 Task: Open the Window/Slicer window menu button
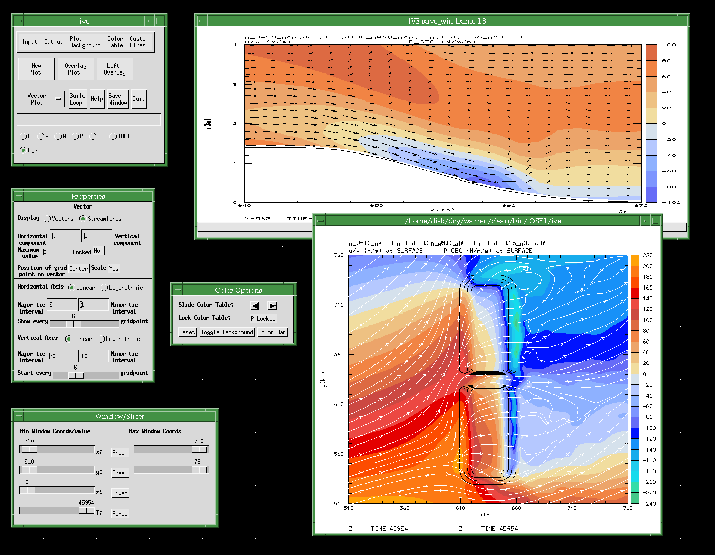click(x=18, y=415)
